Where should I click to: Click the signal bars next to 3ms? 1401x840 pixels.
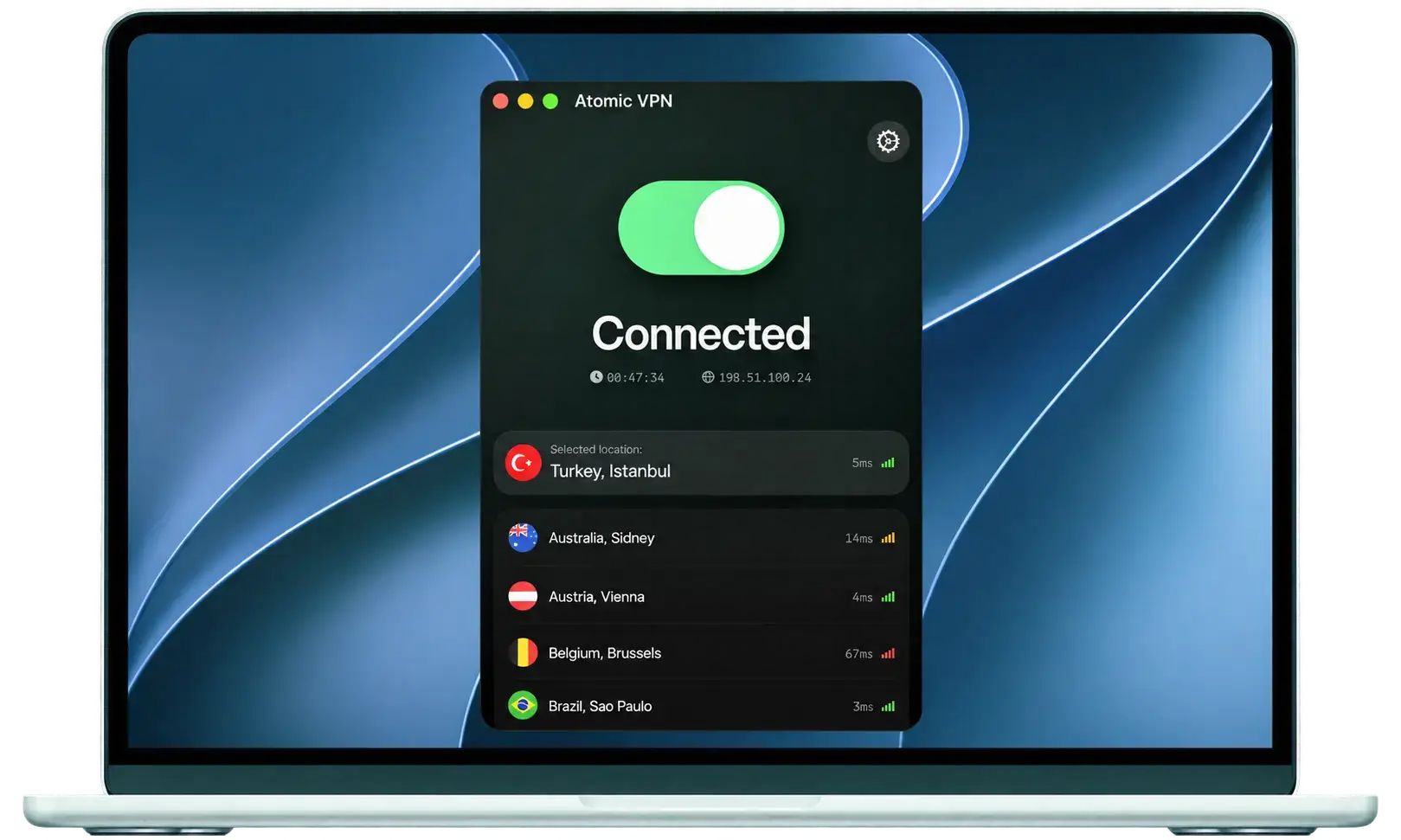coord(888,707)
